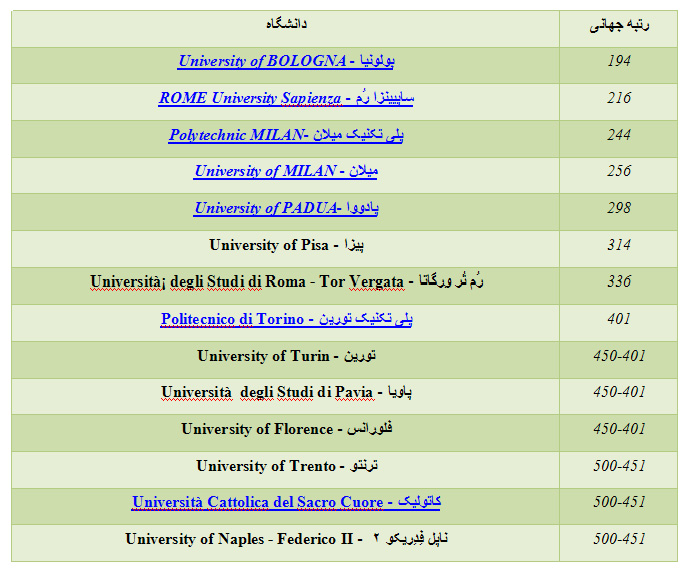The height and width of the screenshot is (581, 692).
Task: Select the University of Pisa text
Action: pyautogui.click(x=286, y=245)
